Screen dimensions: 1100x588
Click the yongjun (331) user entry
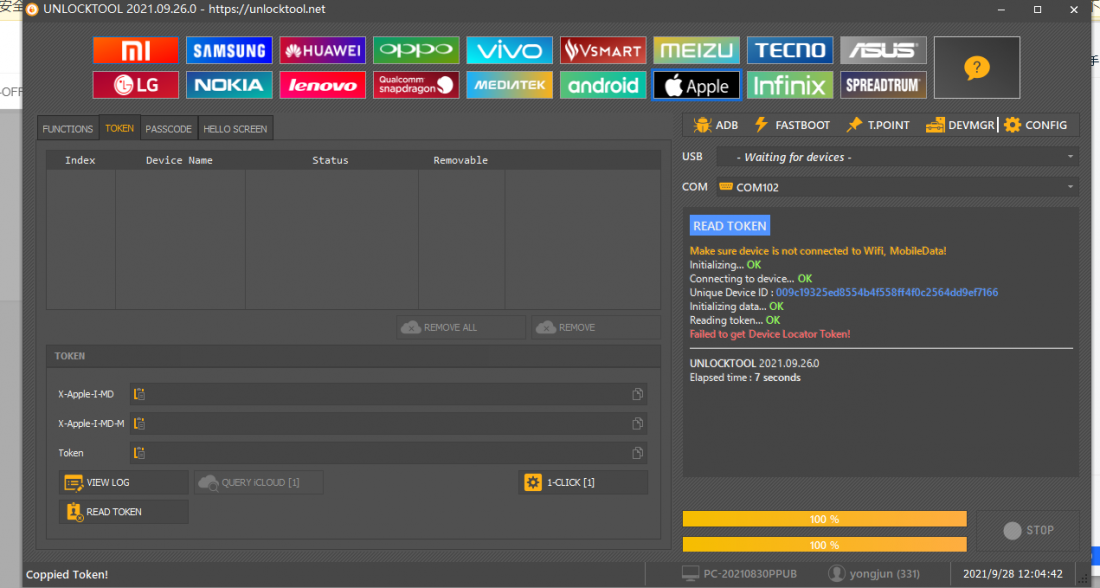click(x=874, y=573)
